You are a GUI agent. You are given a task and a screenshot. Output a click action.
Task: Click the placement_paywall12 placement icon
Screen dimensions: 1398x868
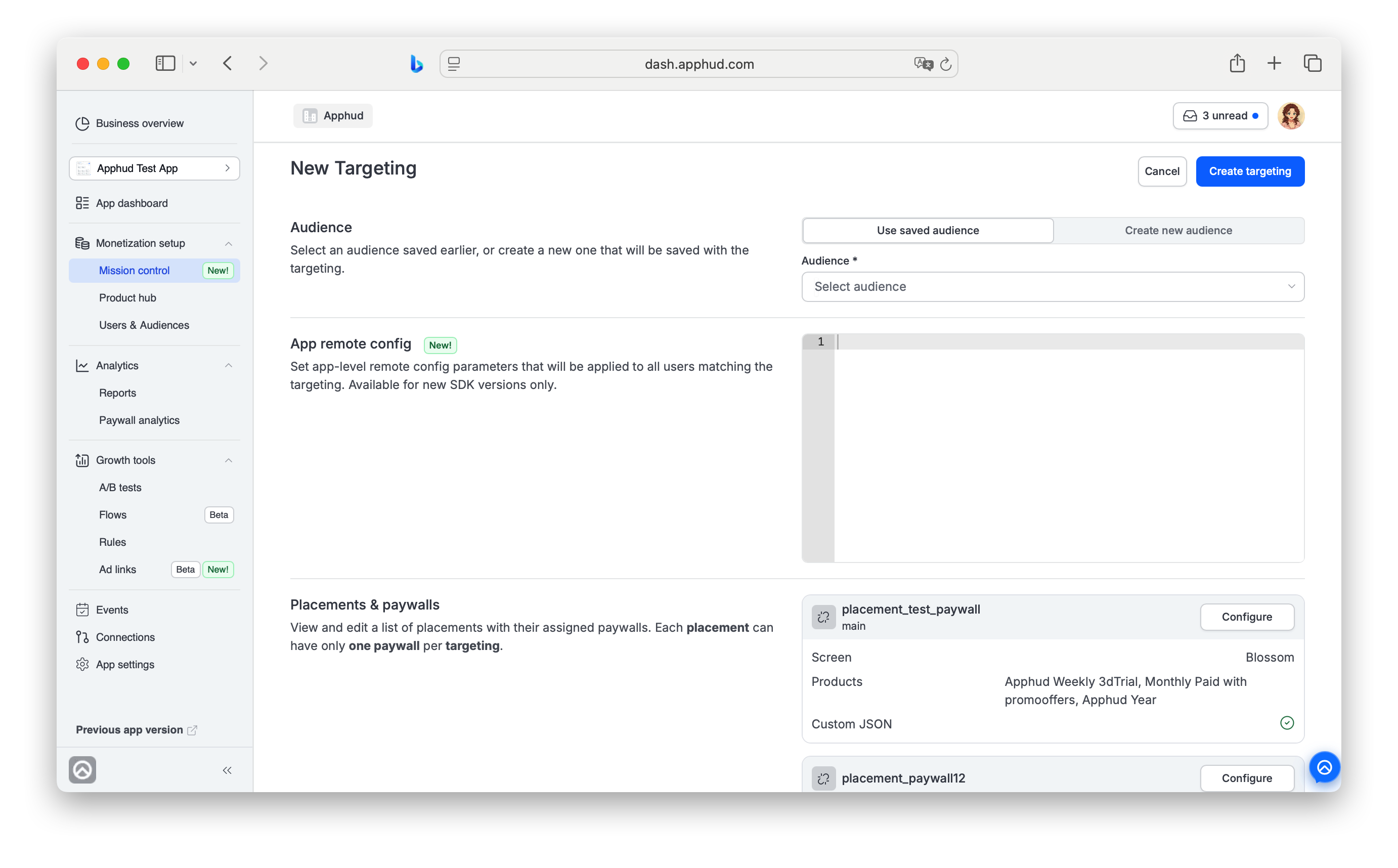coord(823,779)
